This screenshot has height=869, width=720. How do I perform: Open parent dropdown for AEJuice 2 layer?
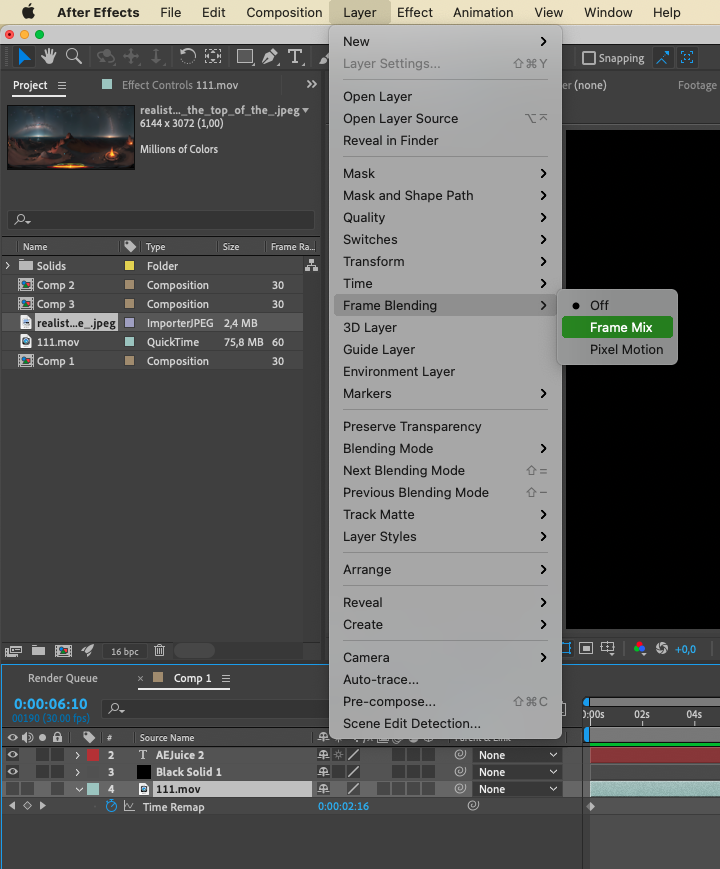click(516, 755)
